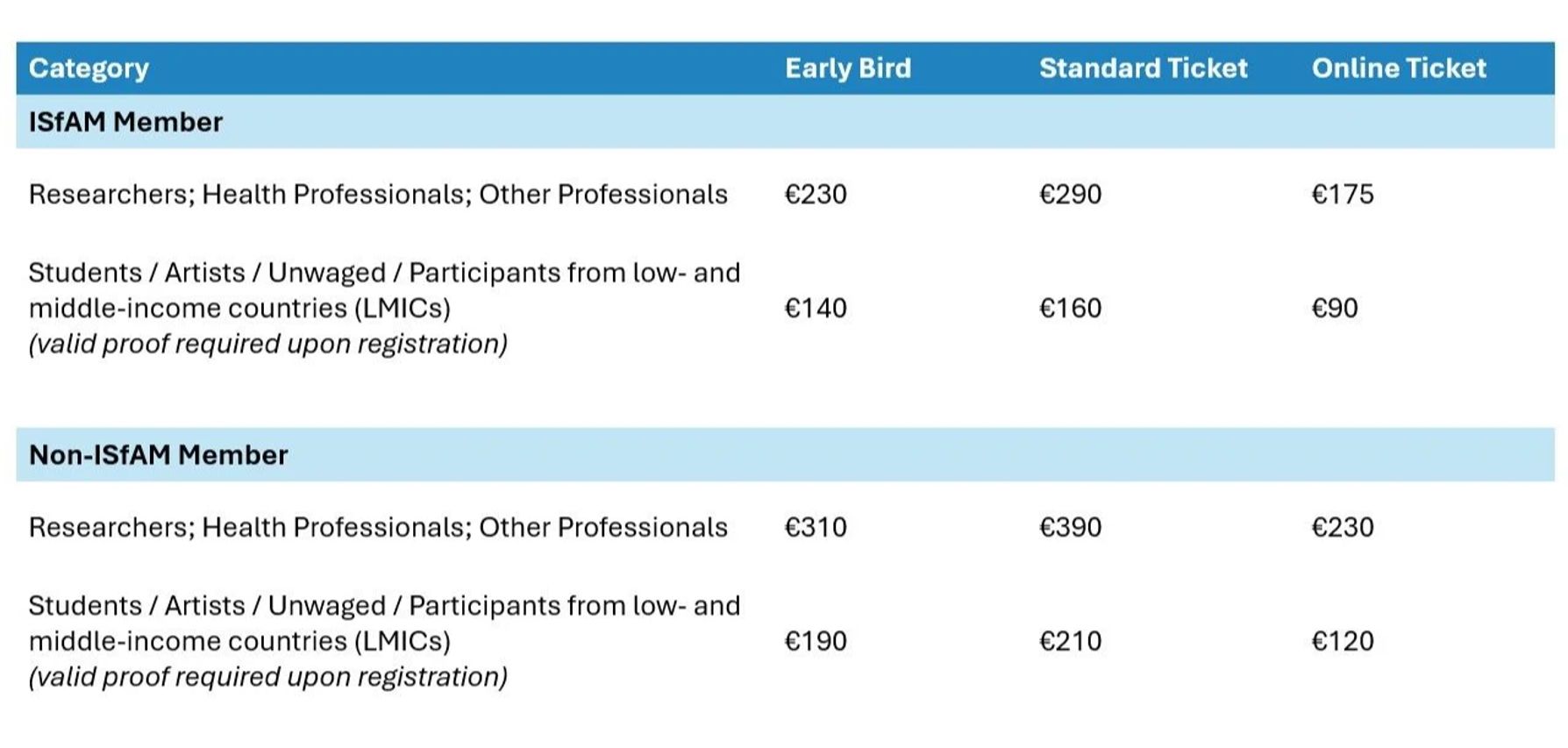Select the €90 online ticket price

(x=1334, y=308)
